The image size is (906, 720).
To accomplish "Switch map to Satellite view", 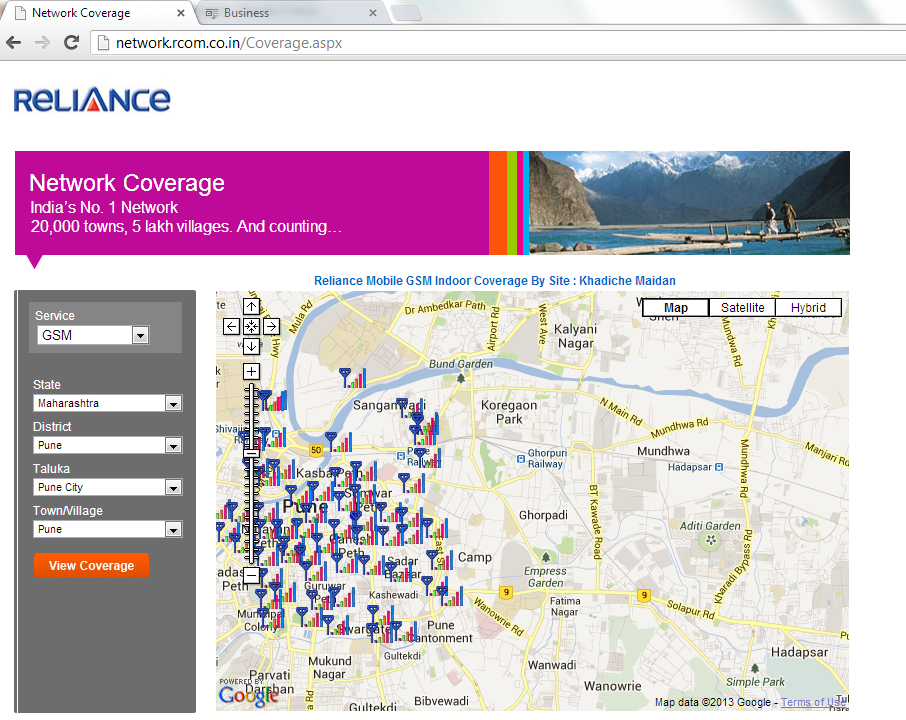I will pos(742,308).
